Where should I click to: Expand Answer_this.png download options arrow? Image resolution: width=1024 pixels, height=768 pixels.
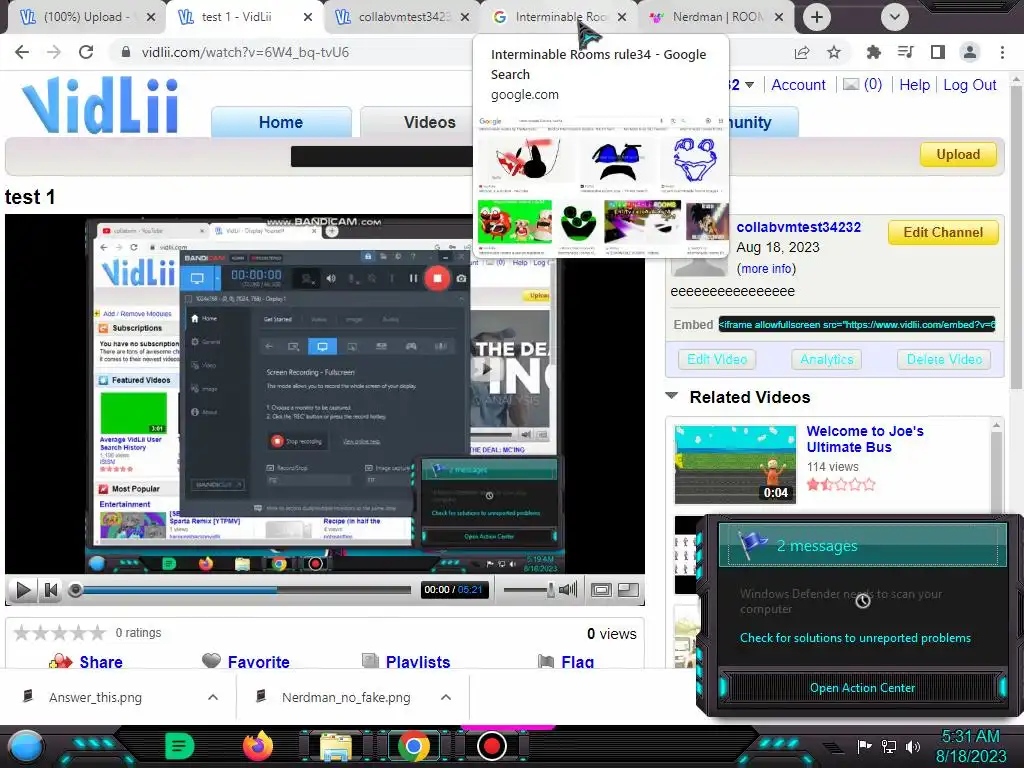click(x=213, y=697)
